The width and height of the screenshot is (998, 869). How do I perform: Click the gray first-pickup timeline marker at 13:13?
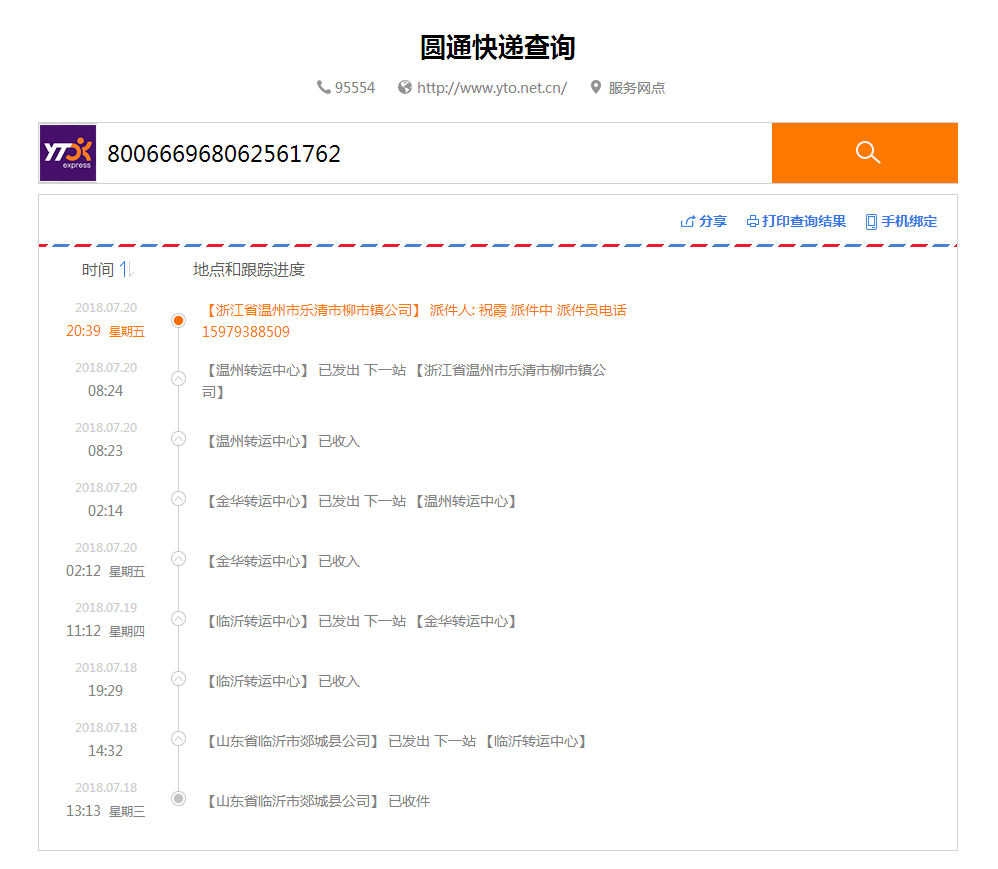coord(179,798)
